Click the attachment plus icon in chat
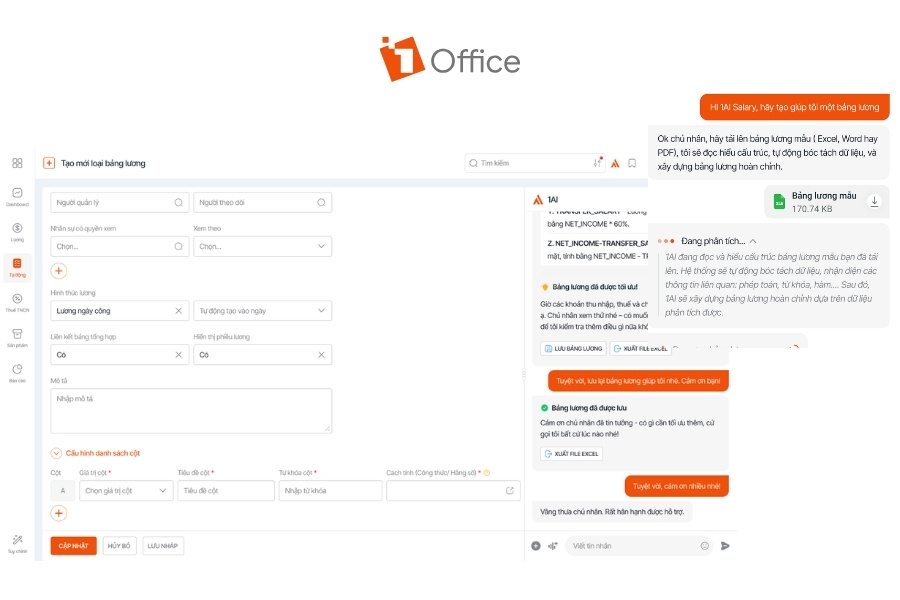 [x=536, y=546]
